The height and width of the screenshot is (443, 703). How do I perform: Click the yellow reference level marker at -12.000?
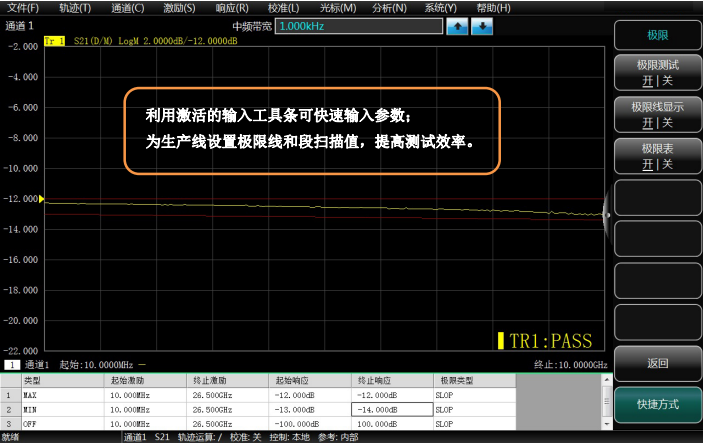(x=41, y=199)
